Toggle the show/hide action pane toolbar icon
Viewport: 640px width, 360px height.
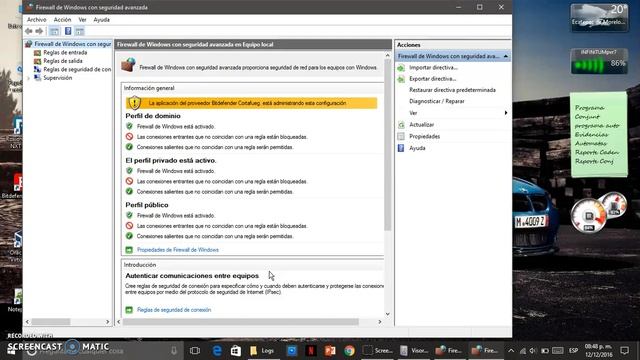[80, 31]
